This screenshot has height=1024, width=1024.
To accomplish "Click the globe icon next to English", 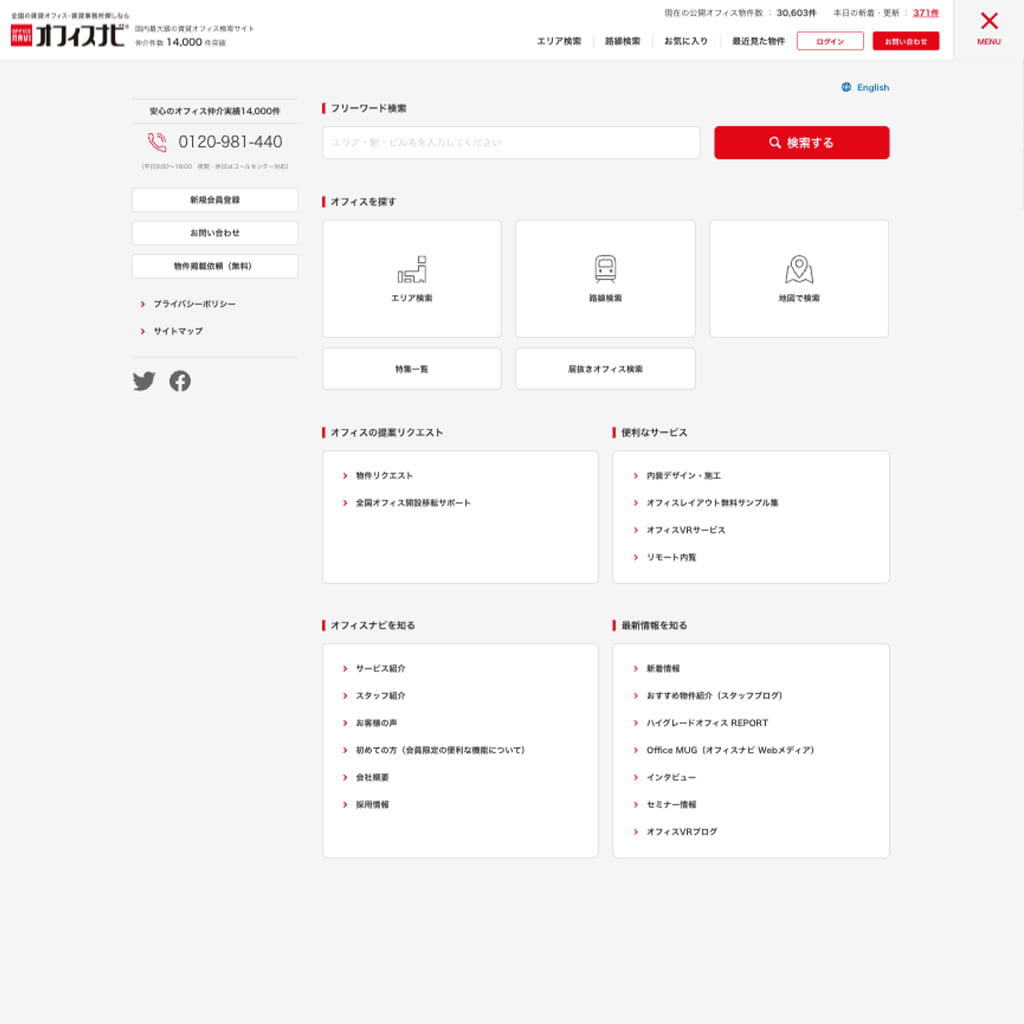I will tap(846, 88).
